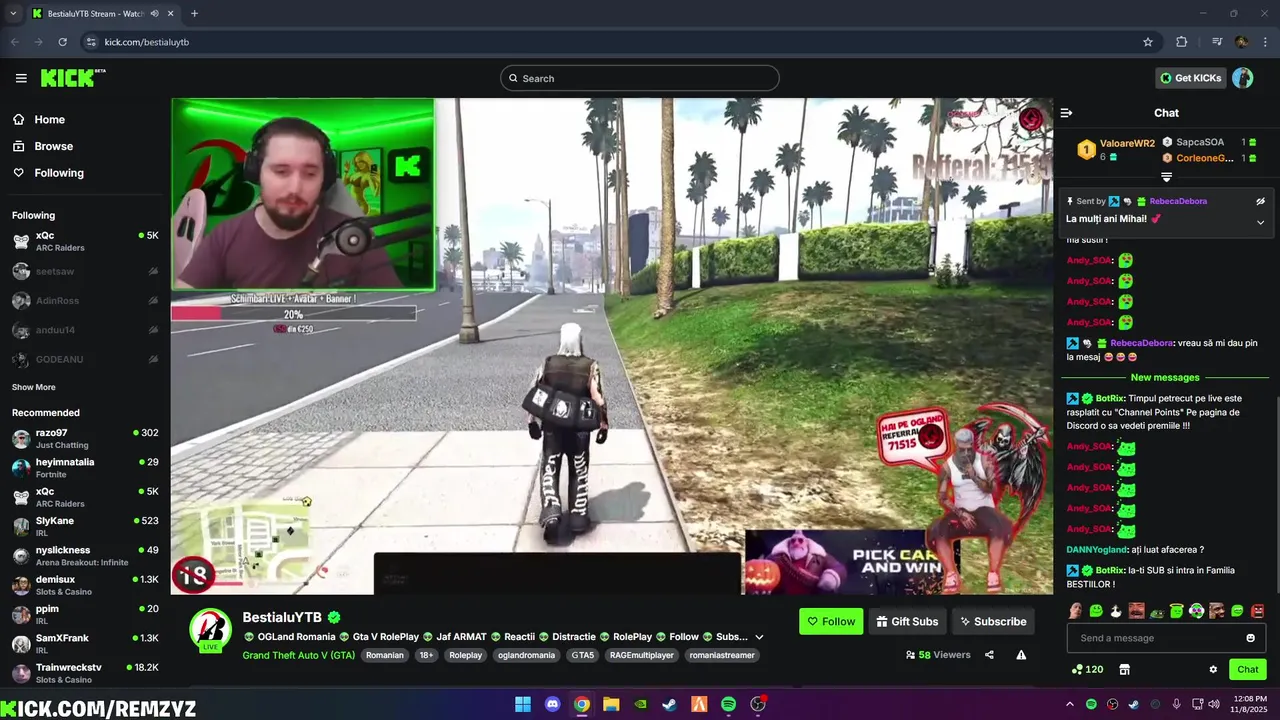Open Chrome extensions puzzle icon

coord(1182,42)
